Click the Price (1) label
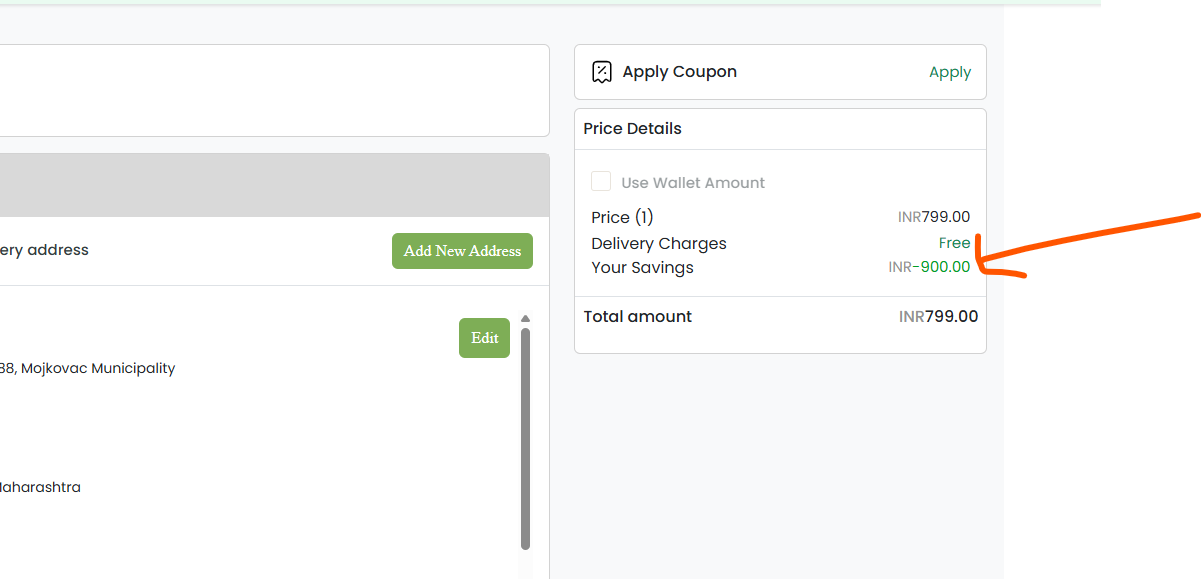Image resolution: width=1201 pixels, height=579 pixels. coord(622,217)
